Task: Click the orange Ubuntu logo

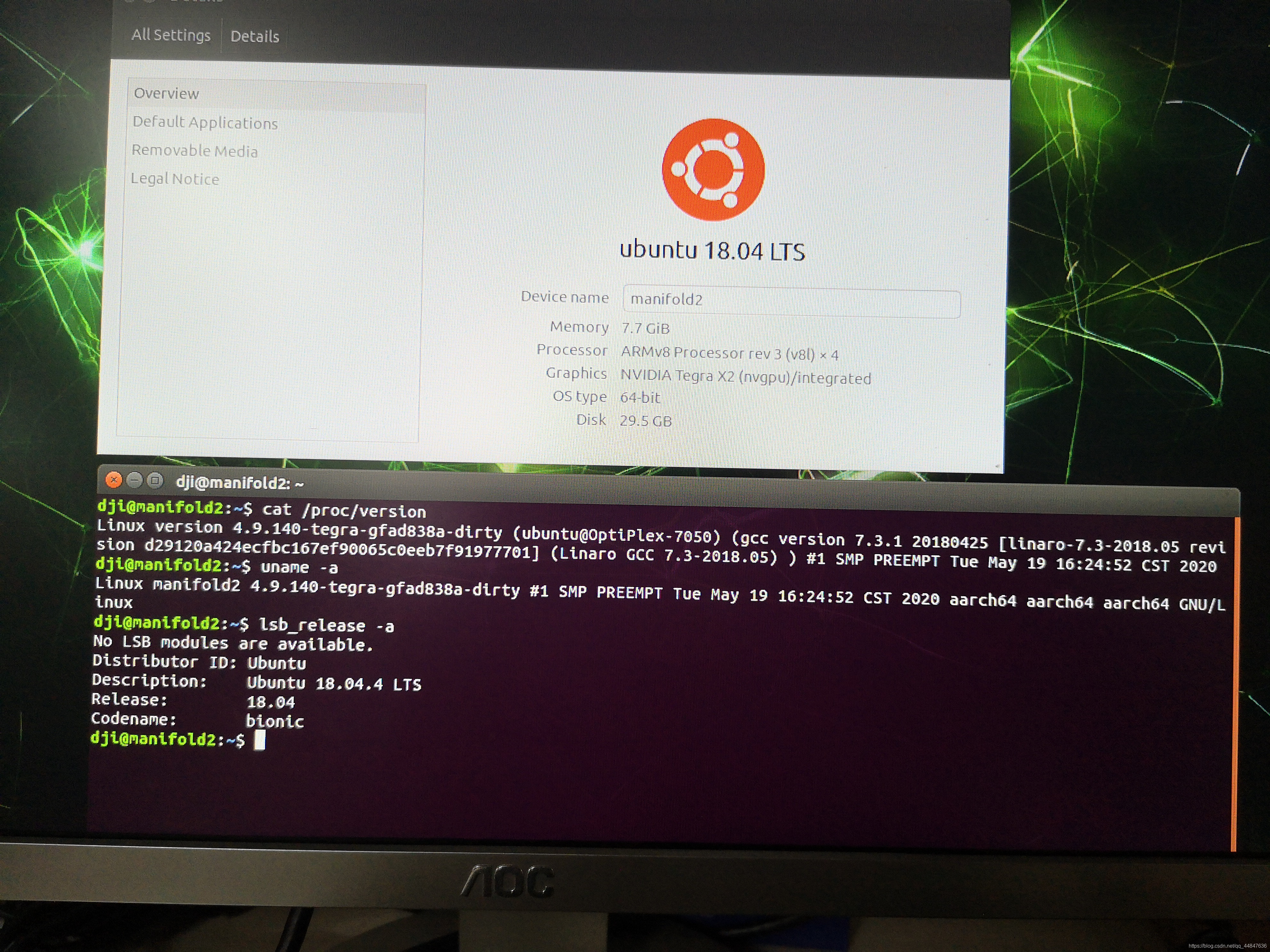Action: [712, 170]
